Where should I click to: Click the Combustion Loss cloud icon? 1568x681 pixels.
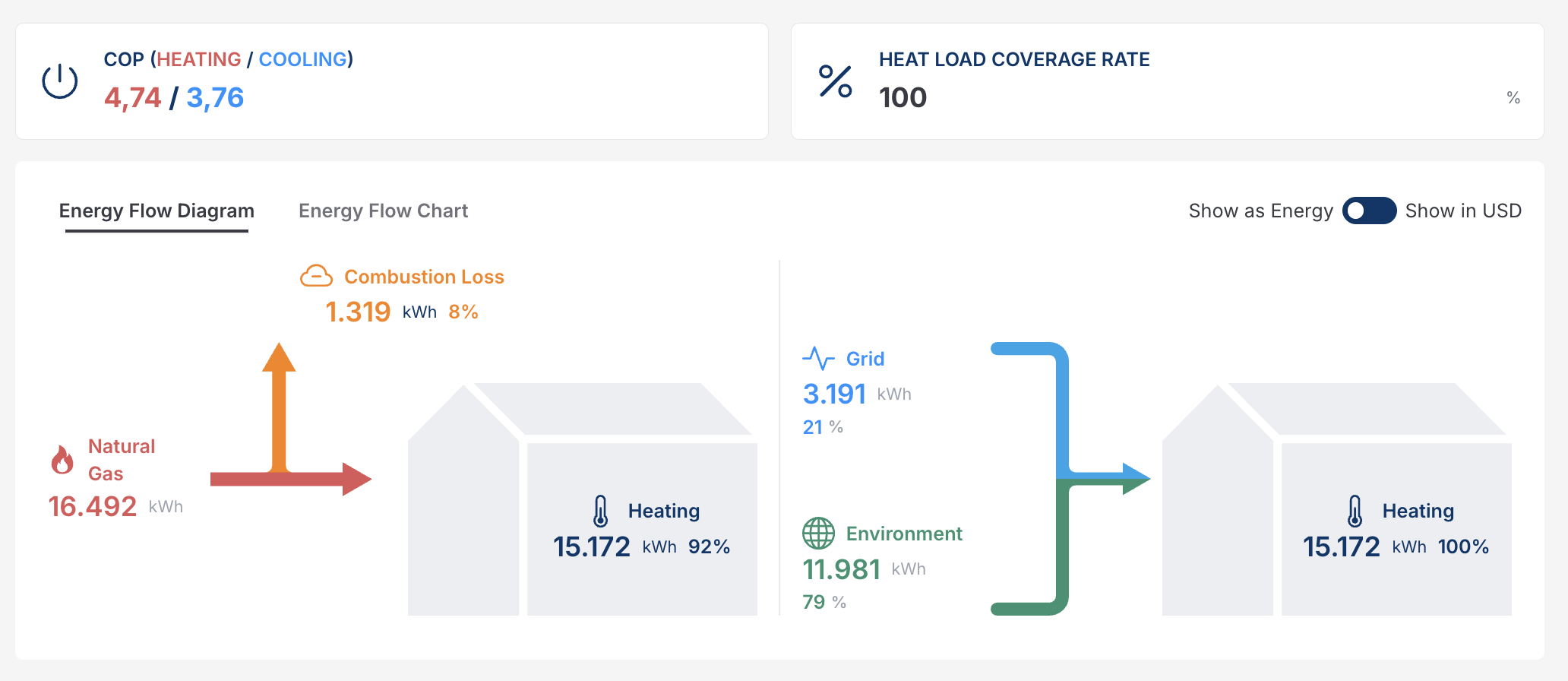tap(316, 276)
